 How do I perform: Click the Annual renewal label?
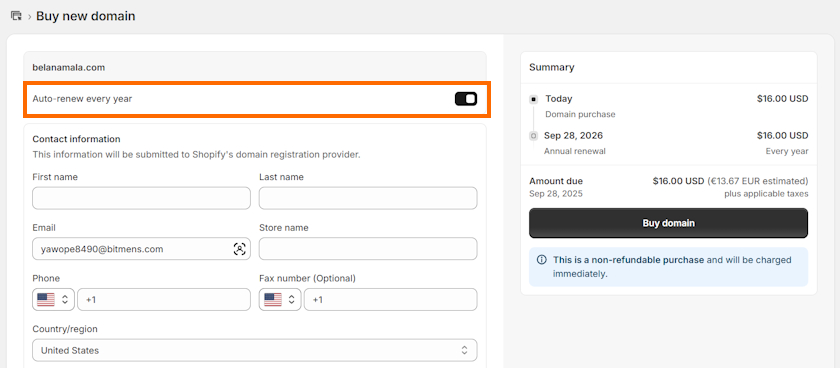[575, 151]
